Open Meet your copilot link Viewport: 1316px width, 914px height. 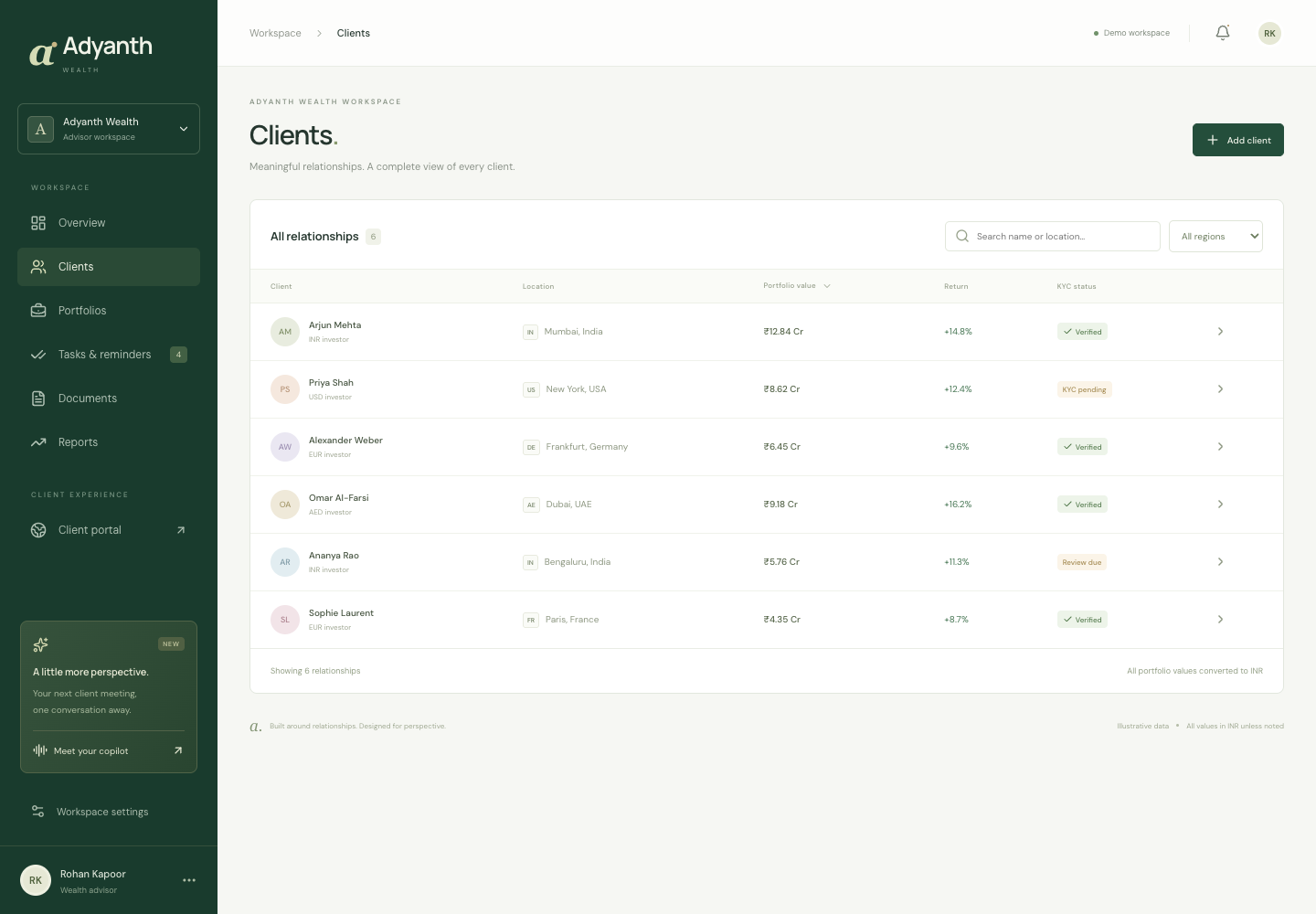click(109, 750)
